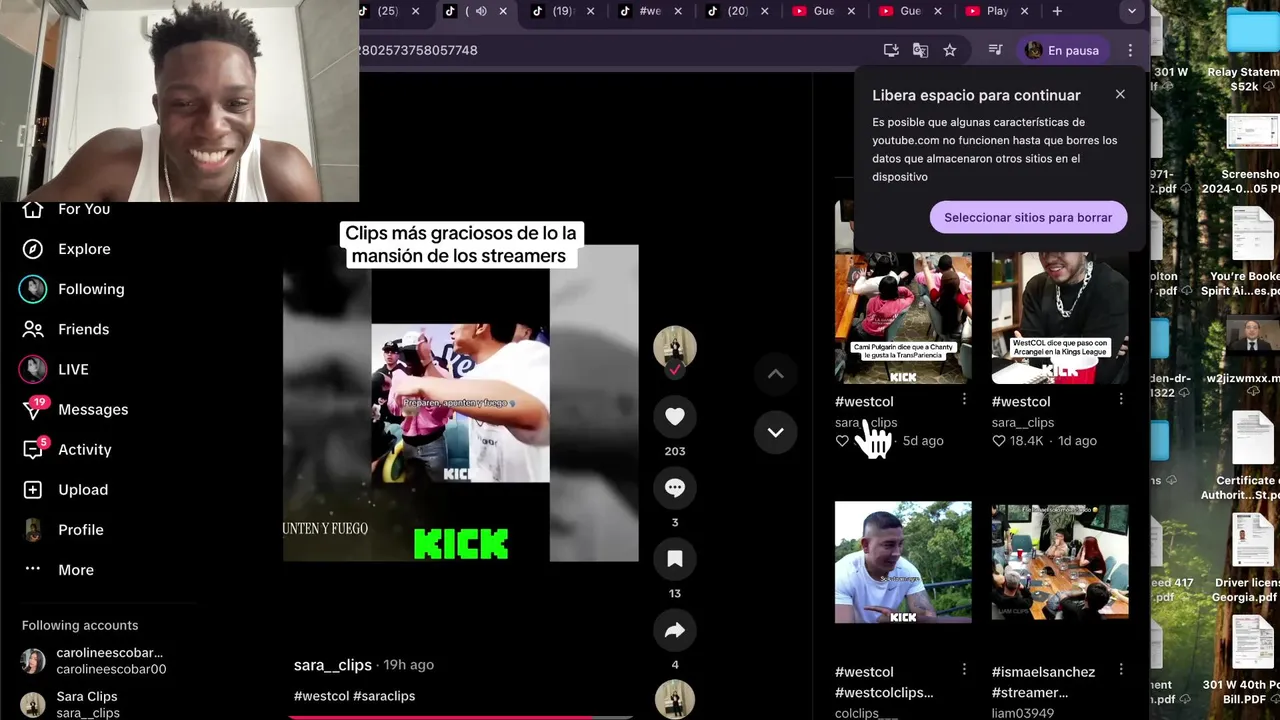Open the #saraclips hashtag in the caption
The image size is (1280, 720).
[384, 696]
